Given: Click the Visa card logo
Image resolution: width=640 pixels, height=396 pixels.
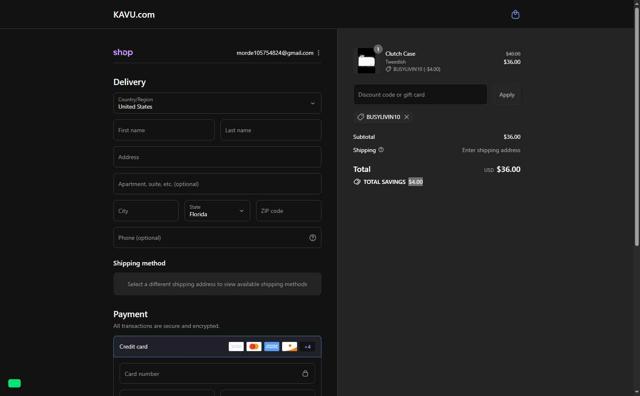Looking at the screenshot, I should click(236, 347).
